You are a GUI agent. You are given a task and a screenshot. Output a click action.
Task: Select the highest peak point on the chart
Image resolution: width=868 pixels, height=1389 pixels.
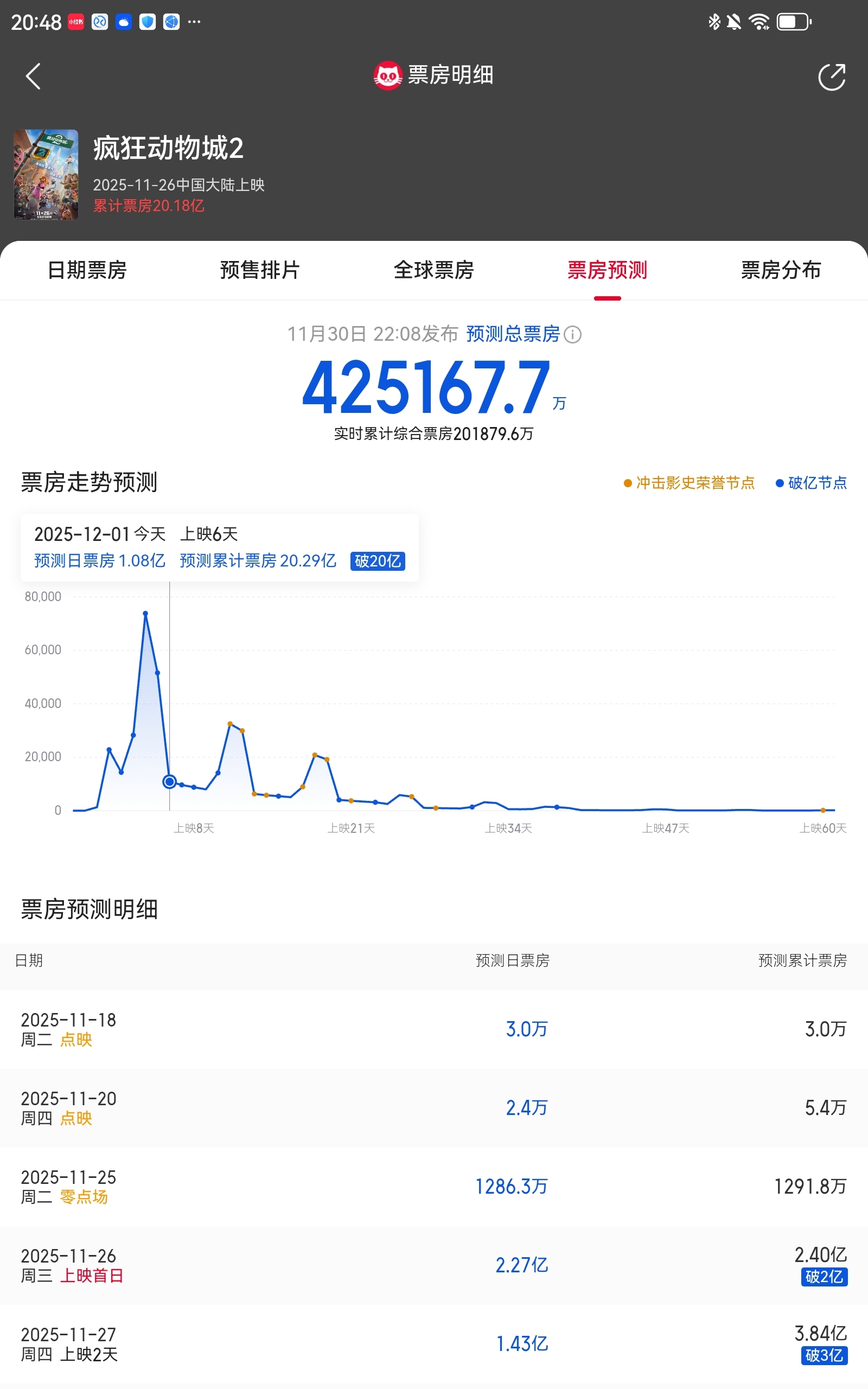145,614
